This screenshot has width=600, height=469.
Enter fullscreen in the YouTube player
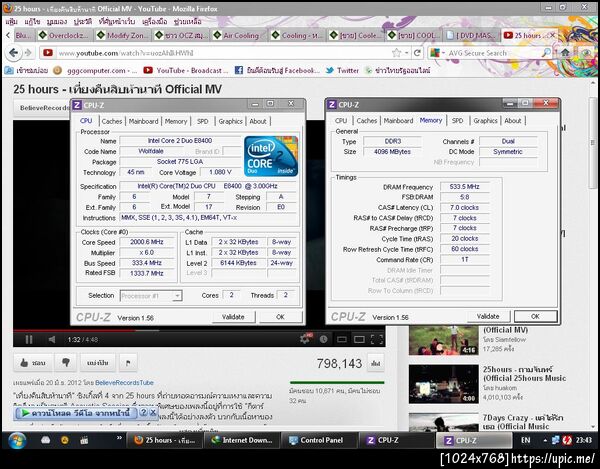[377, 339]
